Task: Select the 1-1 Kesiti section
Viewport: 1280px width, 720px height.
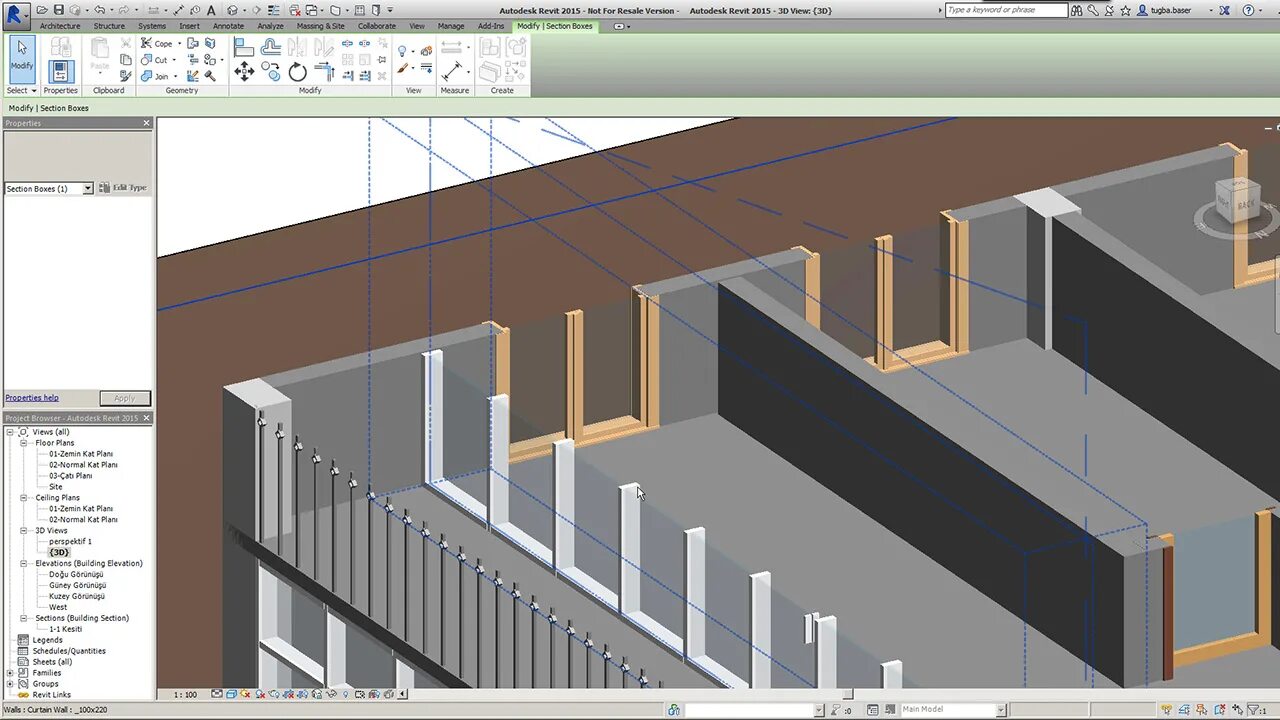Action: click(66, 629)
